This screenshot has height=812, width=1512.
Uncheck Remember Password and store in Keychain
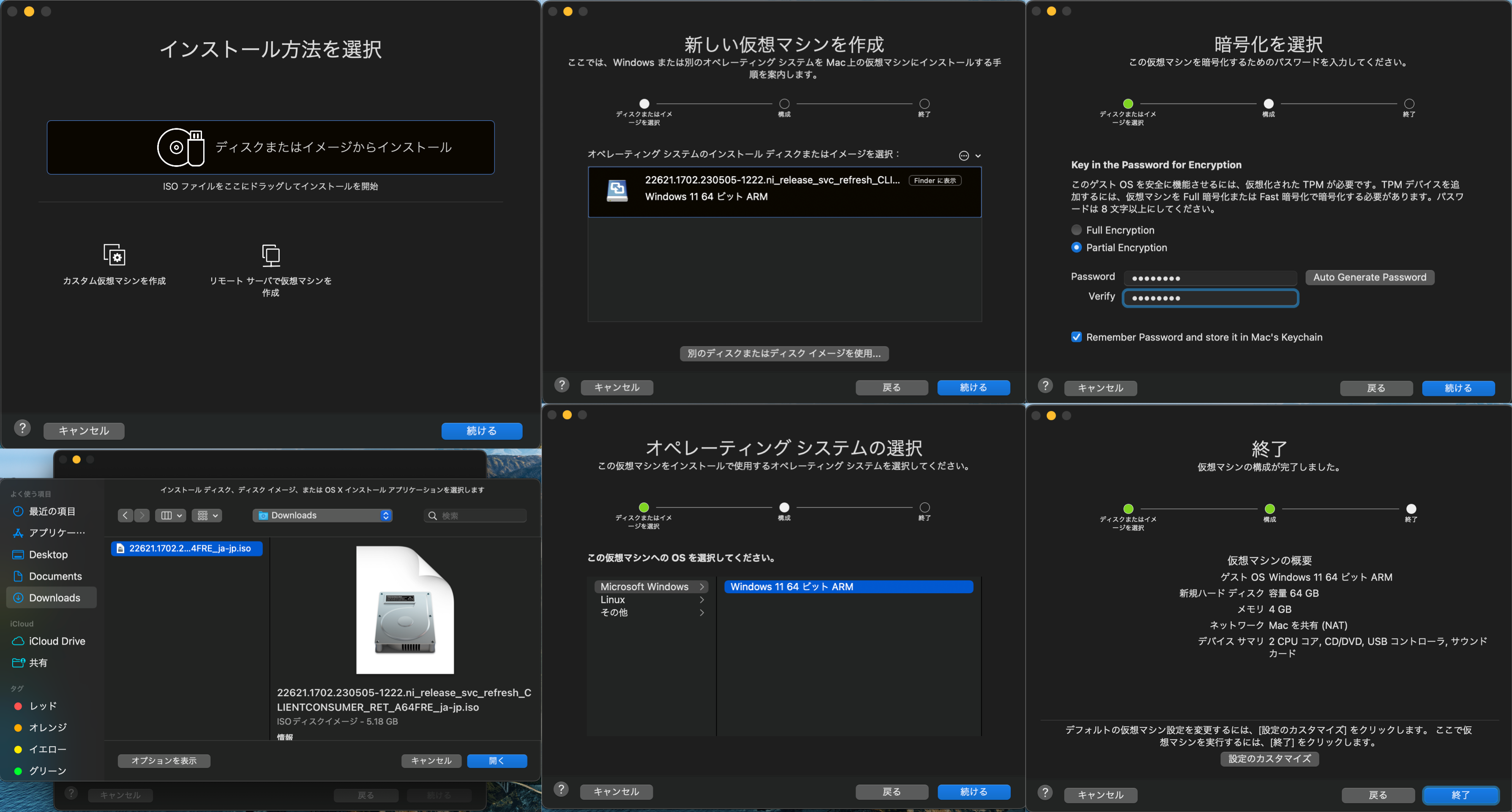coord(1076,337)
